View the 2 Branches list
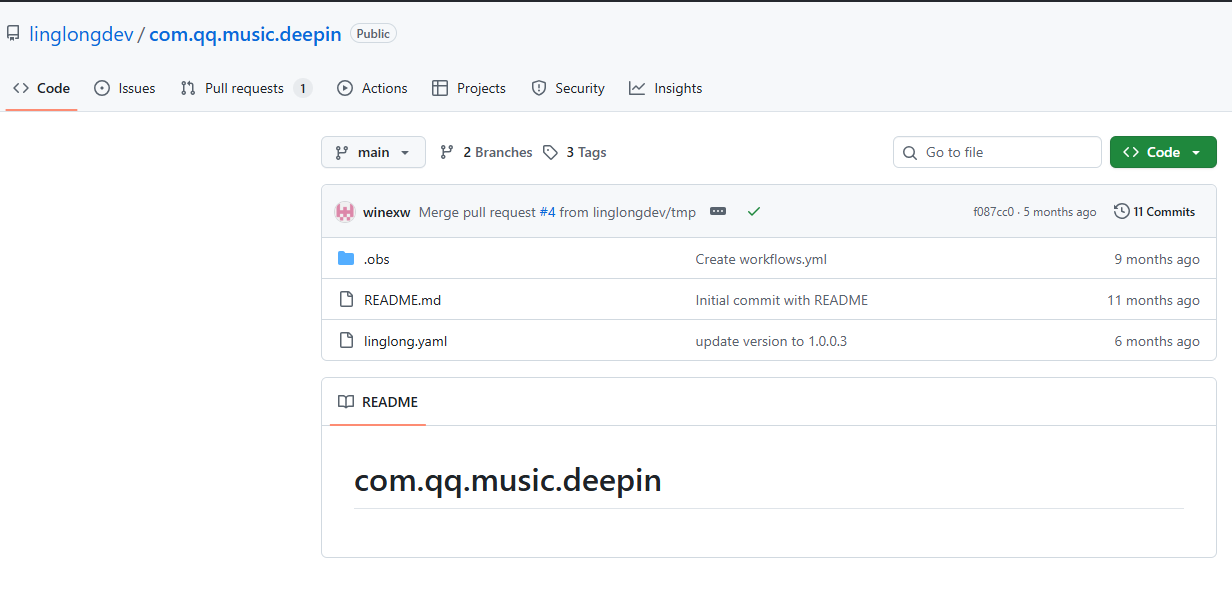Image resolution: width=1232 pixels, height=607 pixels. (x=486, y=152)
